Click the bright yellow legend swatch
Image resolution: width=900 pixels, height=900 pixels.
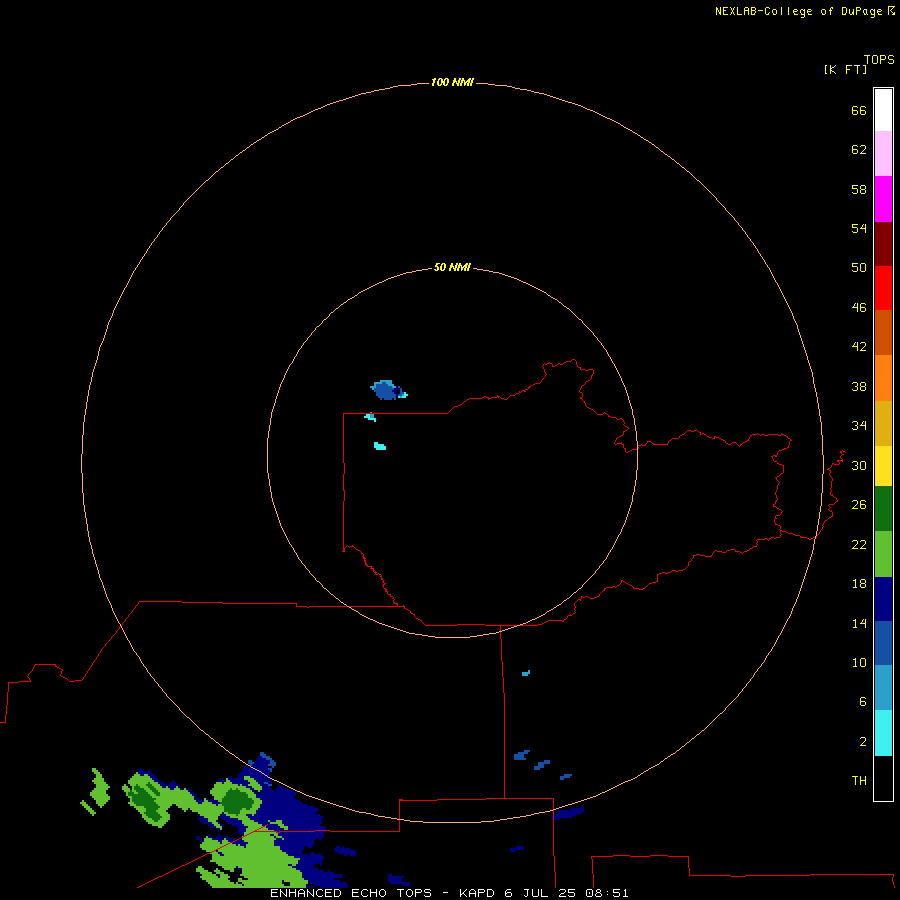click(x=883, y=465)
